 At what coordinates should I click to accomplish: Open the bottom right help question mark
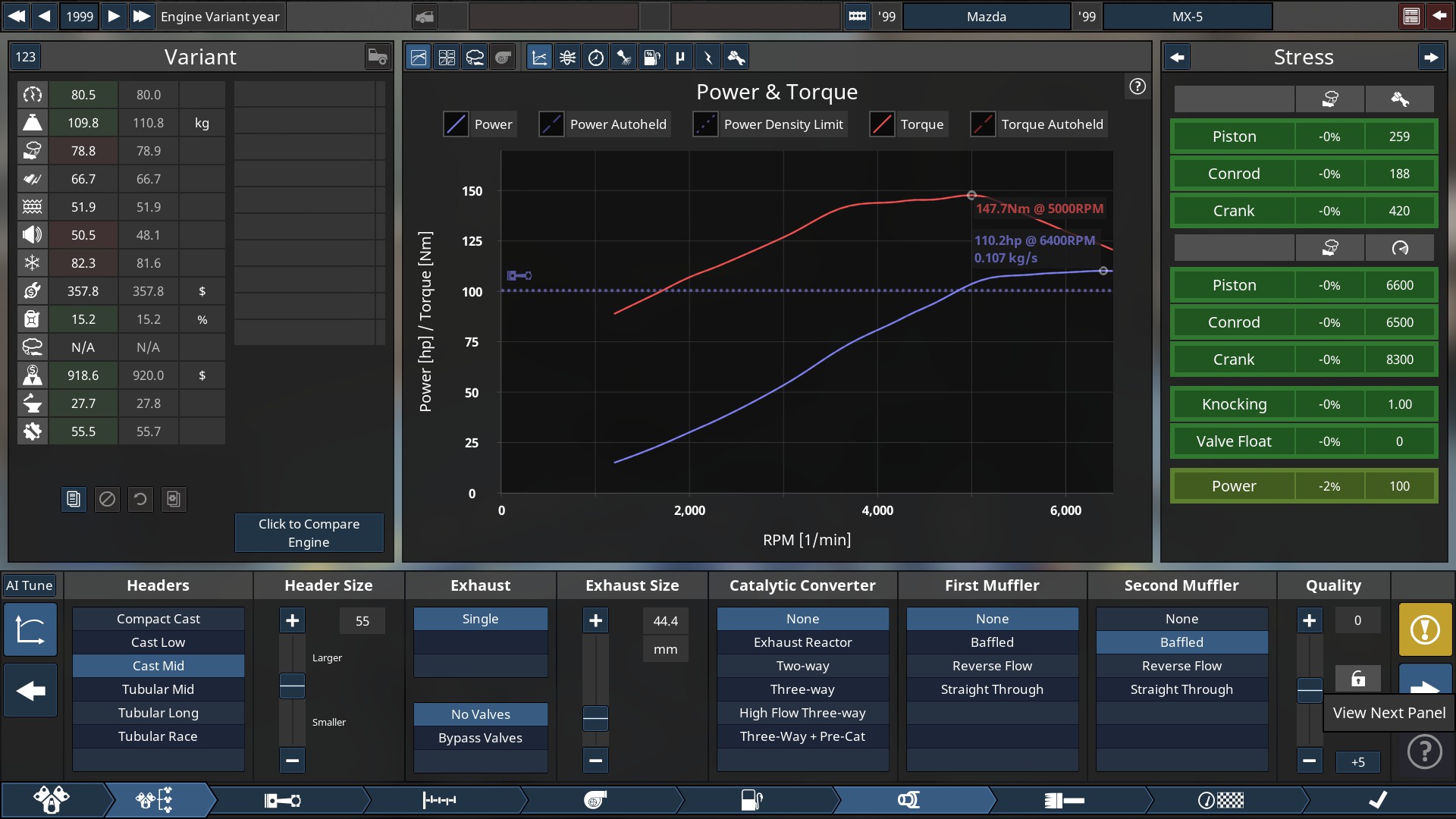(1424, 752)
